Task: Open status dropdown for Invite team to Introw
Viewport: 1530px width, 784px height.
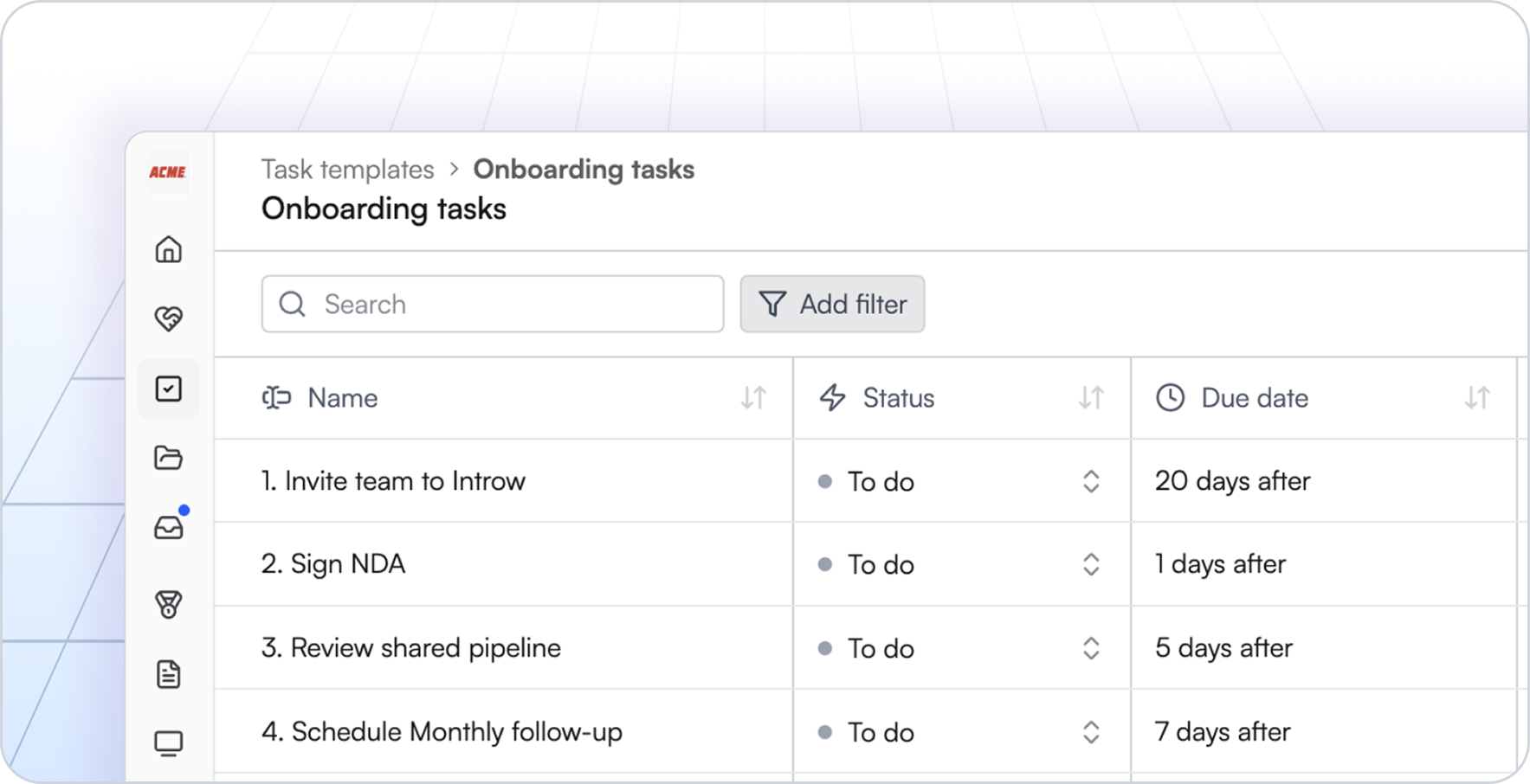Action: click(x=1091, y=481)
